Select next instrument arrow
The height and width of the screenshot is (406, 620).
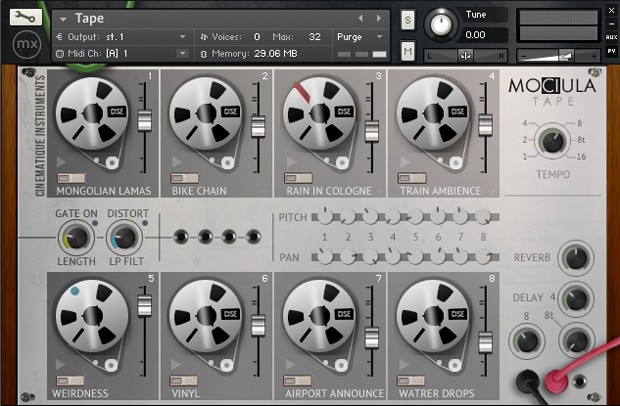(379, 18)
